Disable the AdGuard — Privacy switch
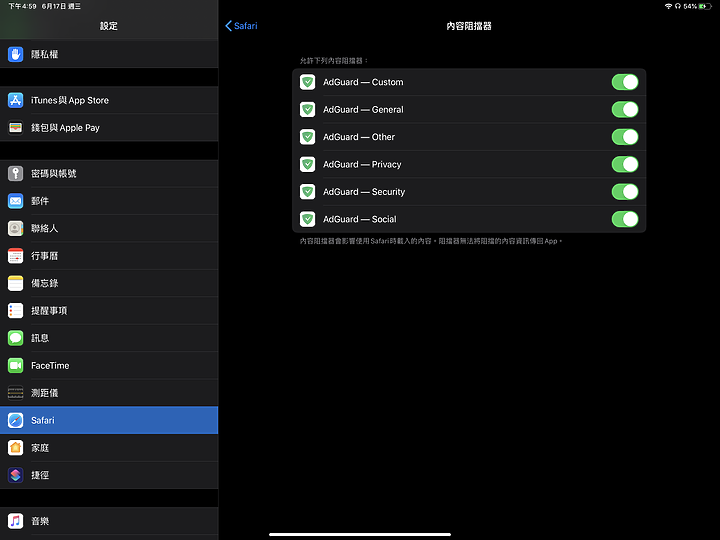This screenshot has width=720, height=540. pyautogui.click(x=625, y=164)
